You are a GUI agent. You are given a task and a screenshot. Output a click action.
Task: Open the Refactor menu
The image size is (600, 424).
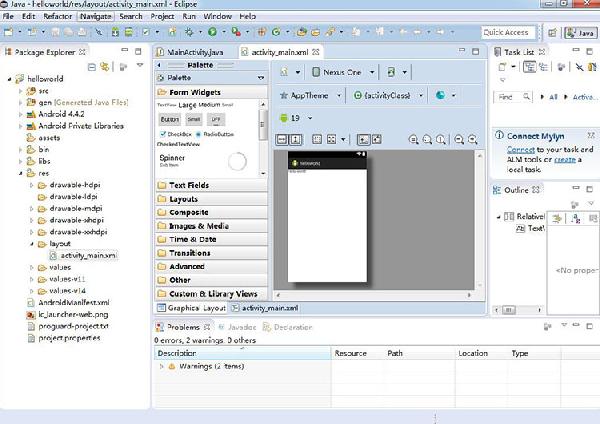coord(57,16)
